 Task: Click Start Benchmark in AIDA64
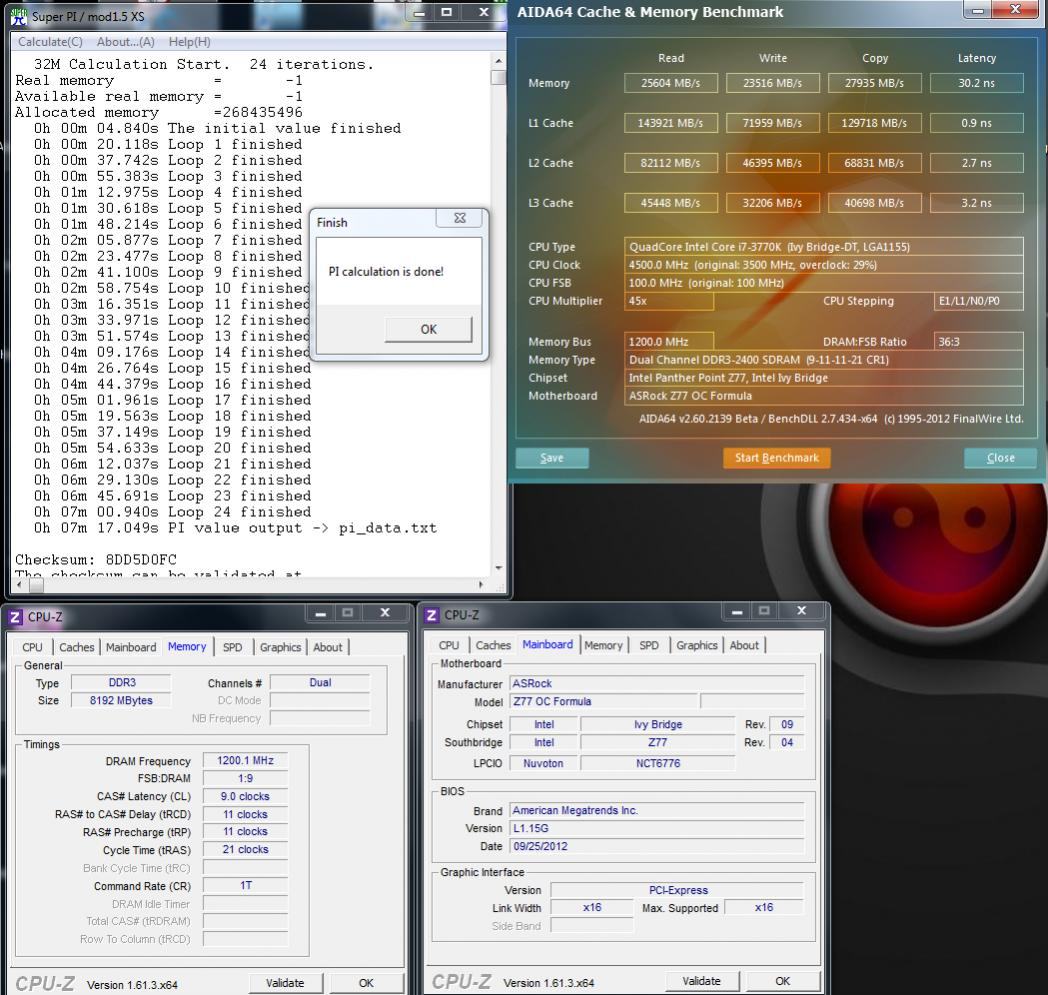777,458
